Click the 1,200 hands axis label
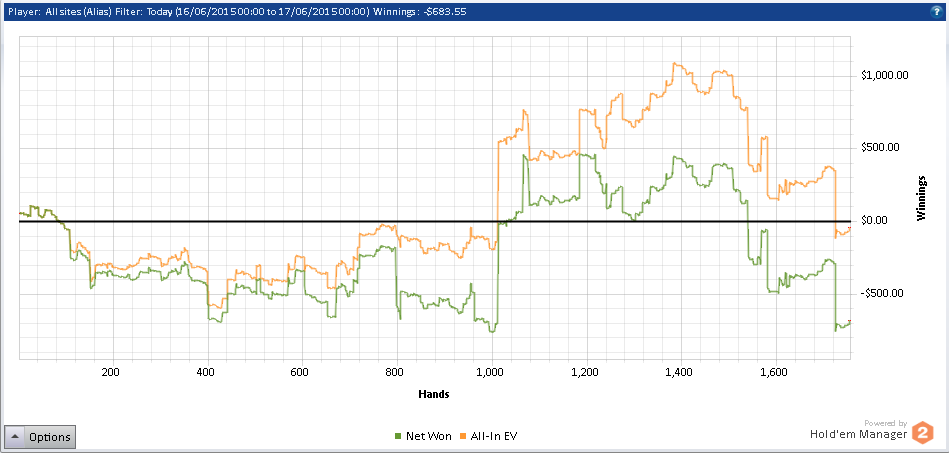Screen dimensions: 949x453 pos(585,373)
